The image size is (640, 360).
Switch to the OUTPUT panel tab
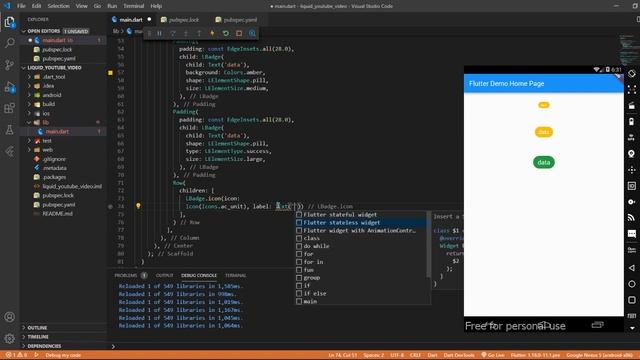click(x=164, y=276)
